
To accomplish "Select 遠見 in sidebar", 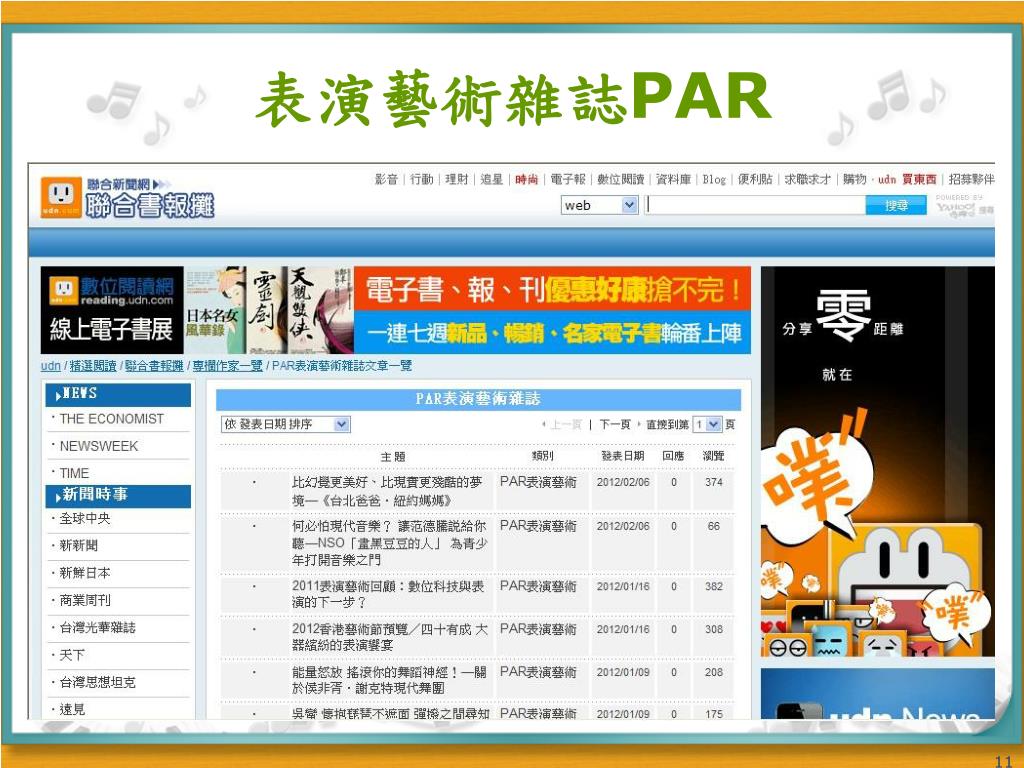I will coord(72,709).
